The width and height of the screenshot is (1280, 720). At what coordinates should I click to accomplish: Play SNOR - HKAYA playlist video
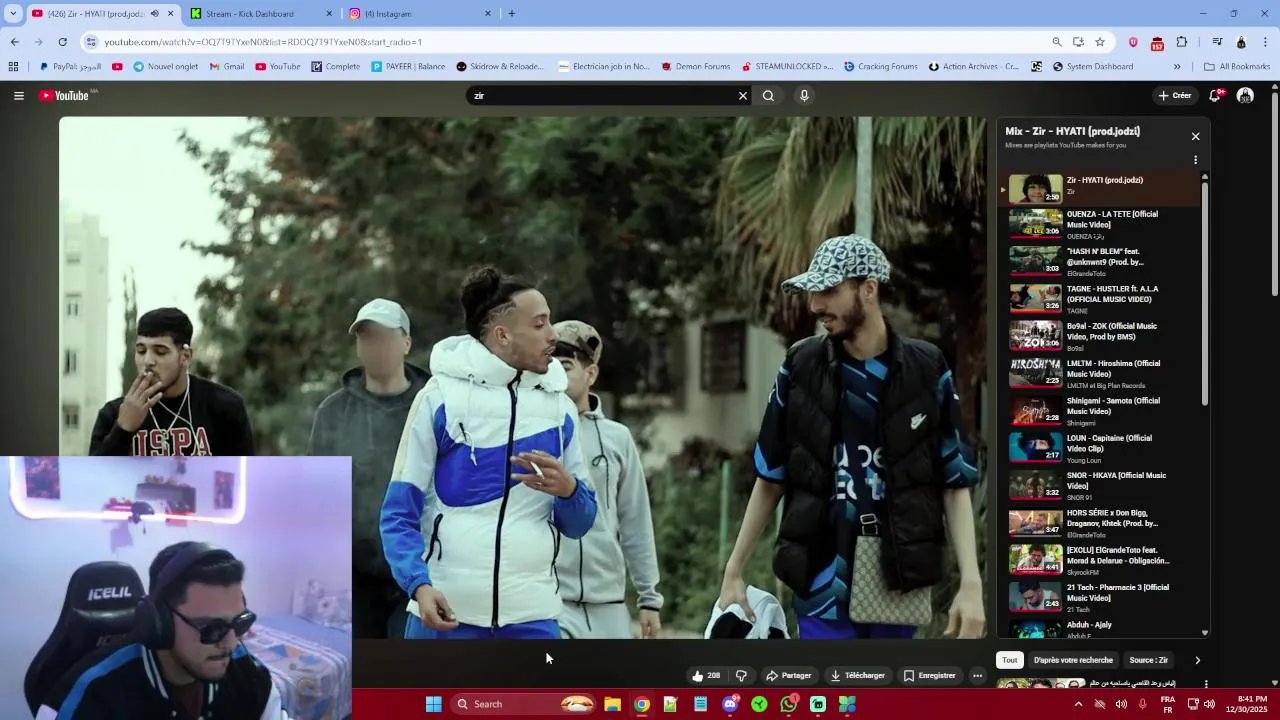(1100, 485)
